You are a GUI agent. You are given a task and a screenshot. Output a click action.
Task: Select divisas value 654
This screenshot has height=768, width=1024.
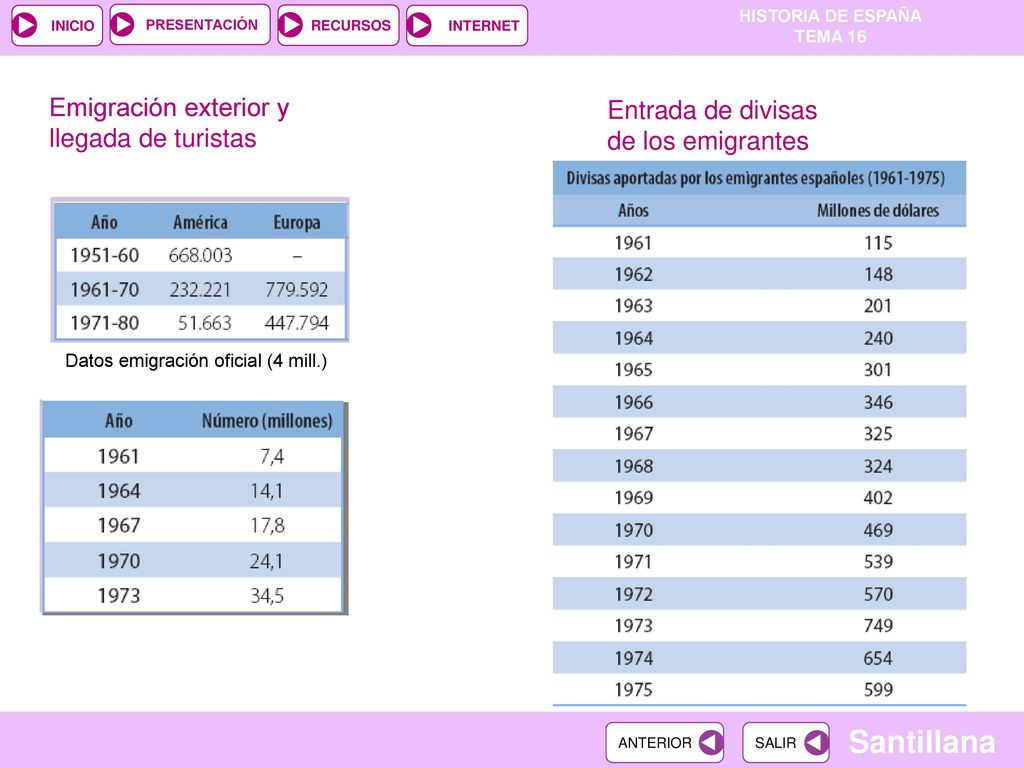tap(878, 658)
